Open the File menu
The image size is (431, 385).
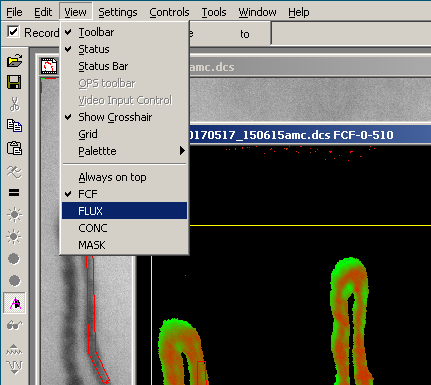14,12
